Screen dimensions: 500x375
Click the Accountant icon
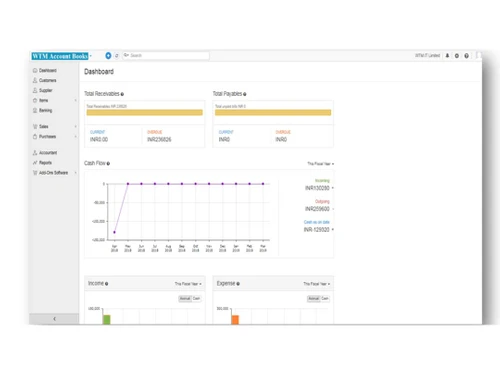[x=35, y=153]
